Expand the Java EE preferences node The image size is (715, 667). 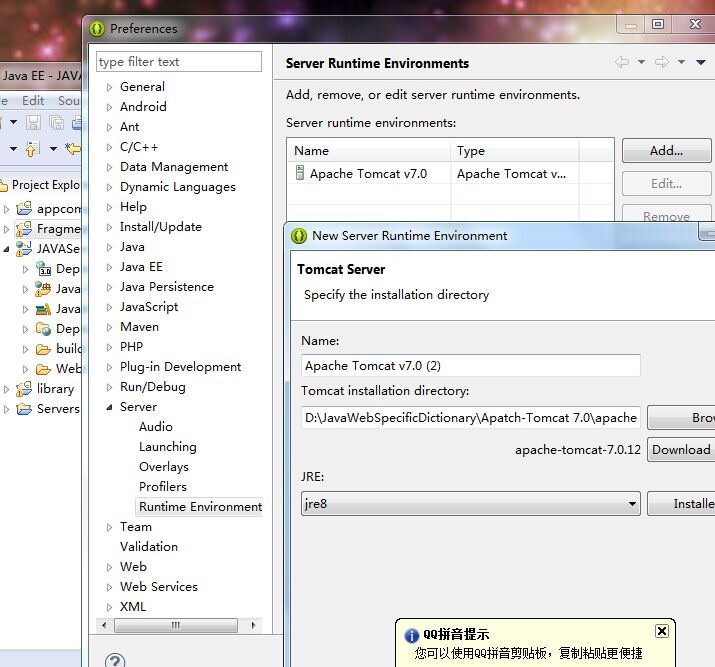(109, 267)
